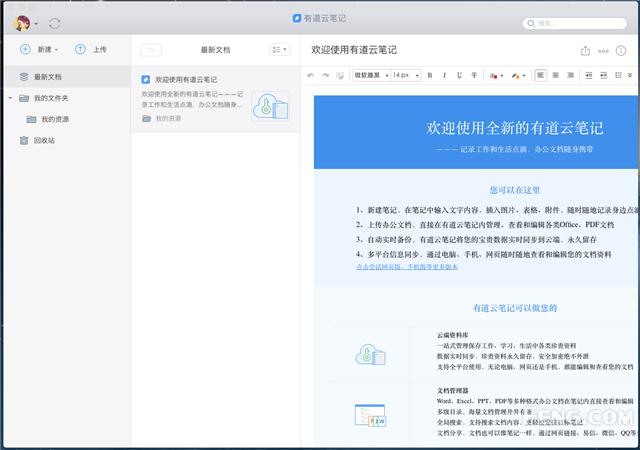The height and width of the screenshot is (450, 640).
Task: Align text center
Action: click(556, 75)
